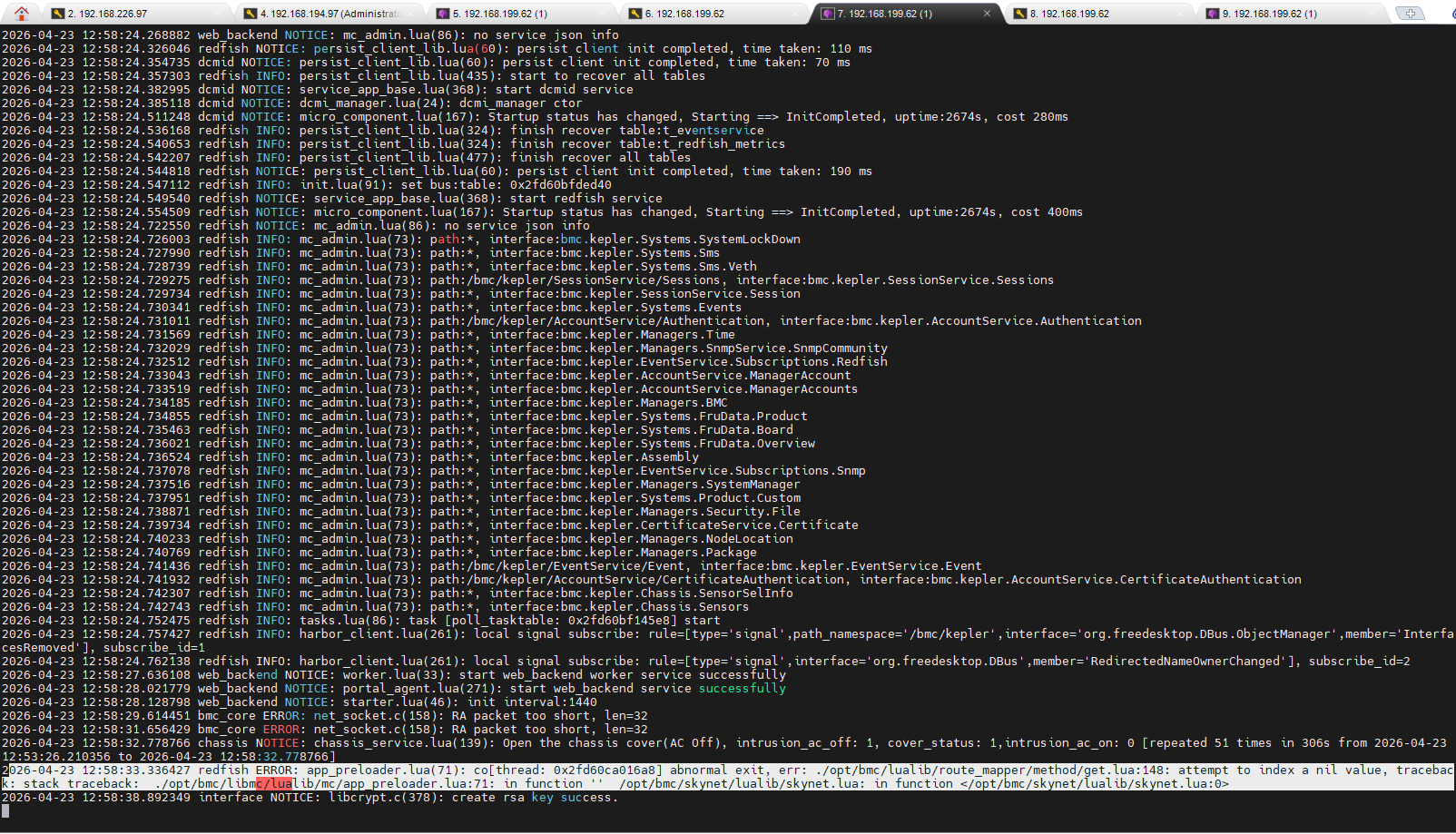1456x834 pixels.
Task: Open a new tab with plus button
Action: point(1410,13)
